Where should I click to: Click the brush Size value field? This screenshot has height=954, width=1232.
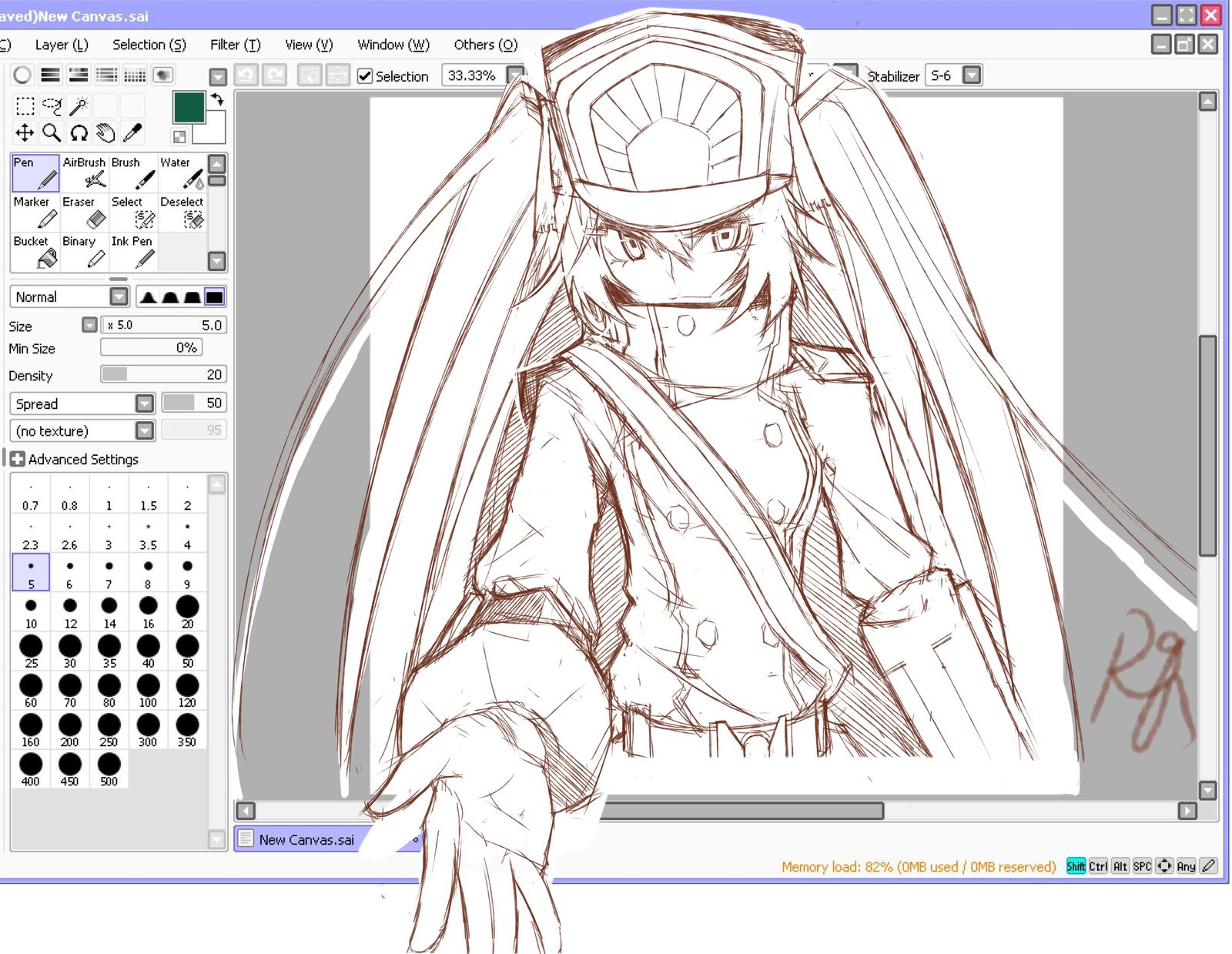pyautogui.click(x=163, y=325)
